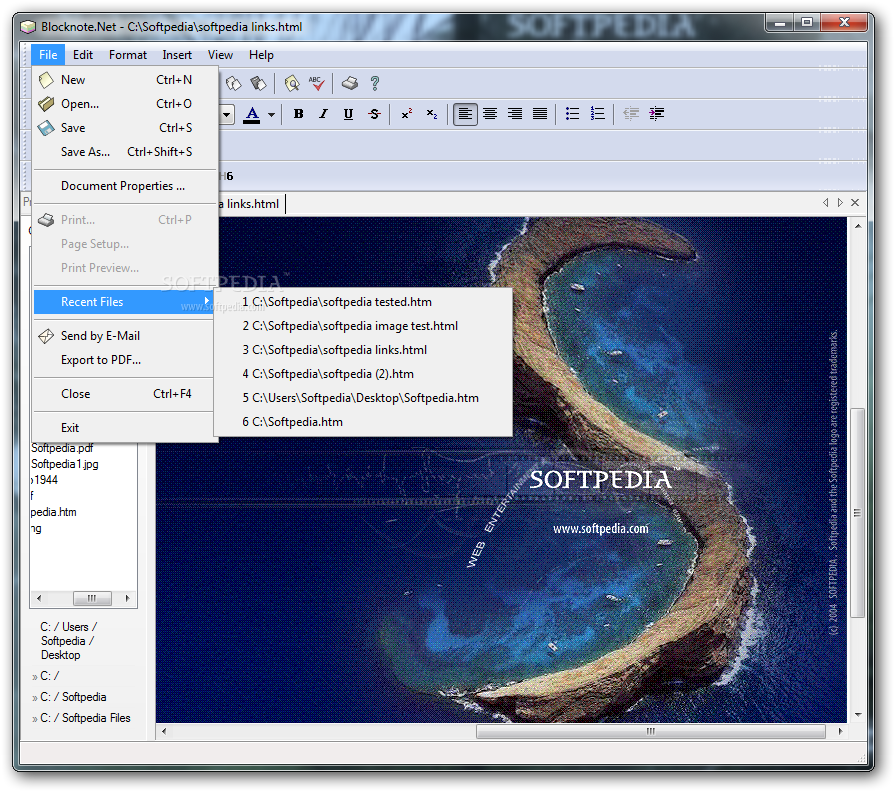This screenshot has height=792, width=895.
Task: Align text right
Action: click(x=515, y=114)
